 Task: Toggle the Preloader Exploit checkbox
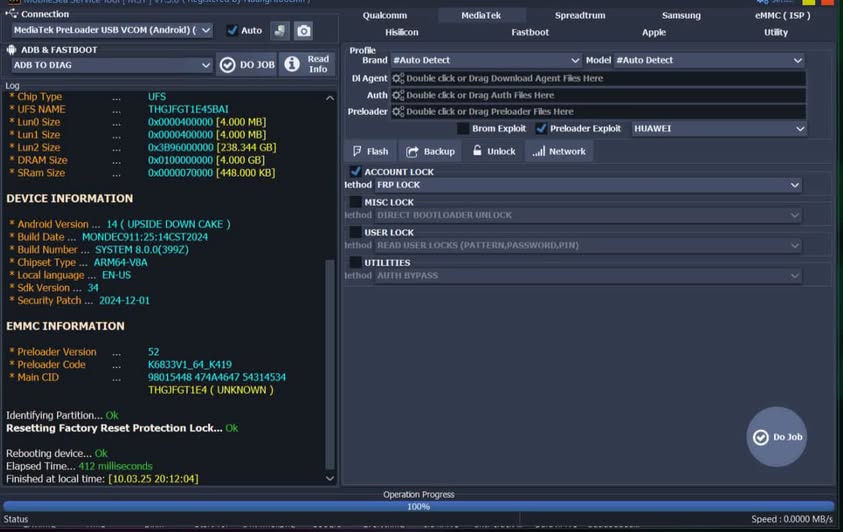pyautogui.click(x=541, y=128)
